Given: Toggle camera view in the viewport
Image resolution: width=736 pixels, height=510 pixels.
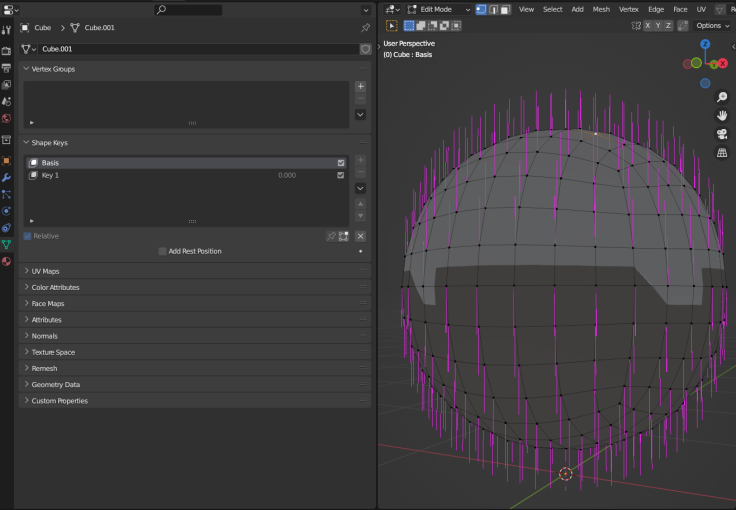Looking at the screenshot, I should (x=722, y=134).
